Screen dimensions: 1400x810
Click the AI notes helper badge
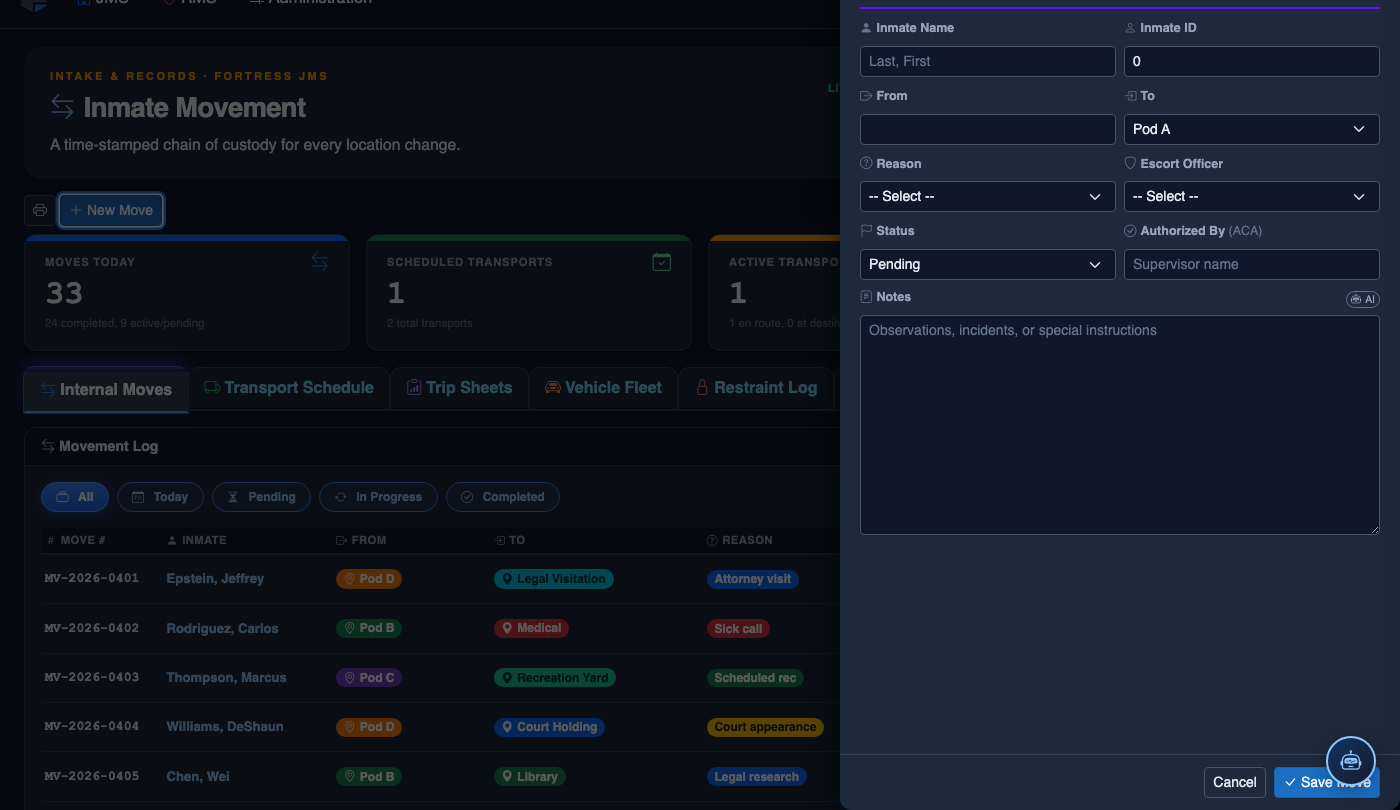click(1363, 299)
